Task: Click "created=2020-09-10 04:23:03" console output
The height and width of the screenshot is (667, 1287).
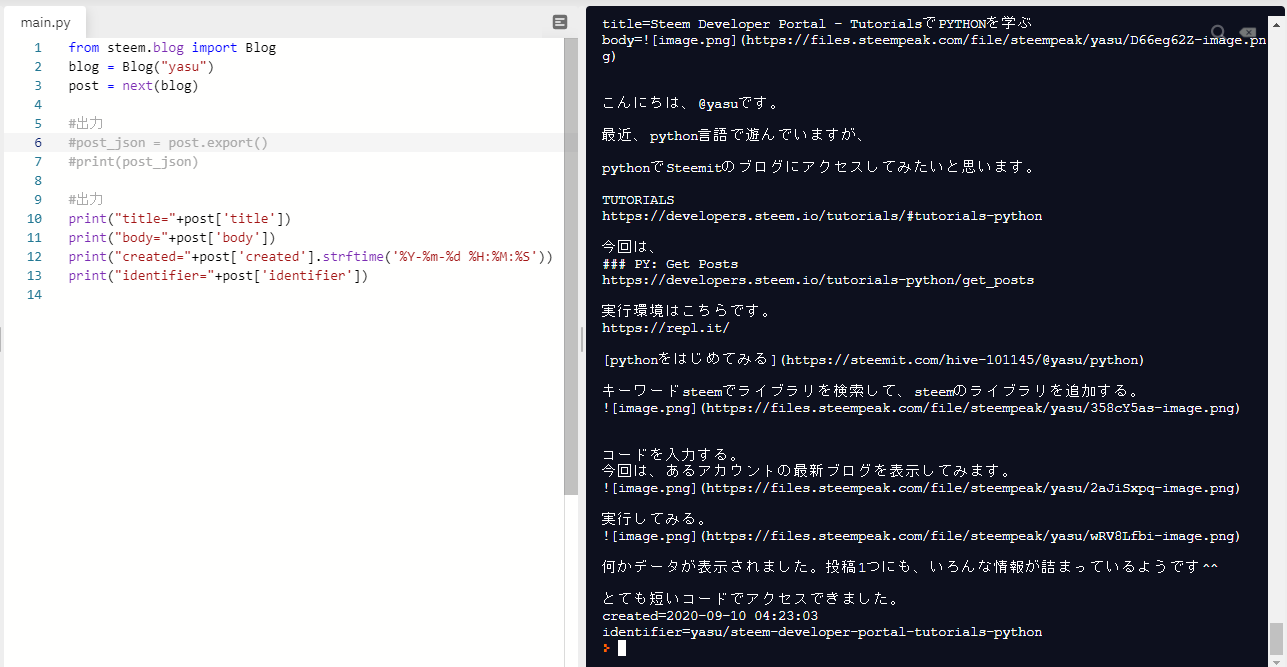Action: coord(710,616)
